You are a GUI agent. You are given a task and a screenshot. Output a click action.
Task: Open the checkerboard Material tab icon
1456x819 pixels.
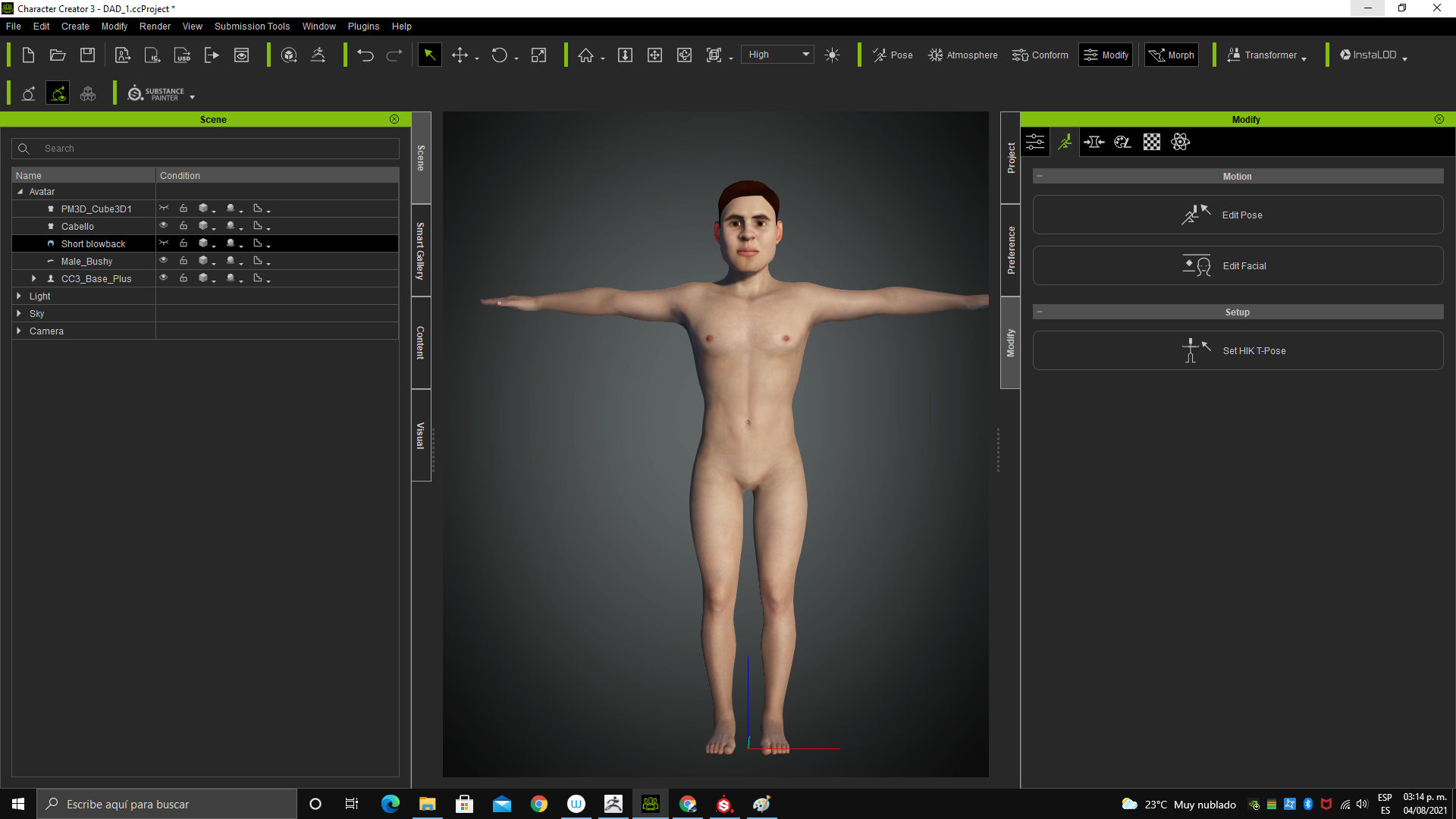tap(1152, 142)
